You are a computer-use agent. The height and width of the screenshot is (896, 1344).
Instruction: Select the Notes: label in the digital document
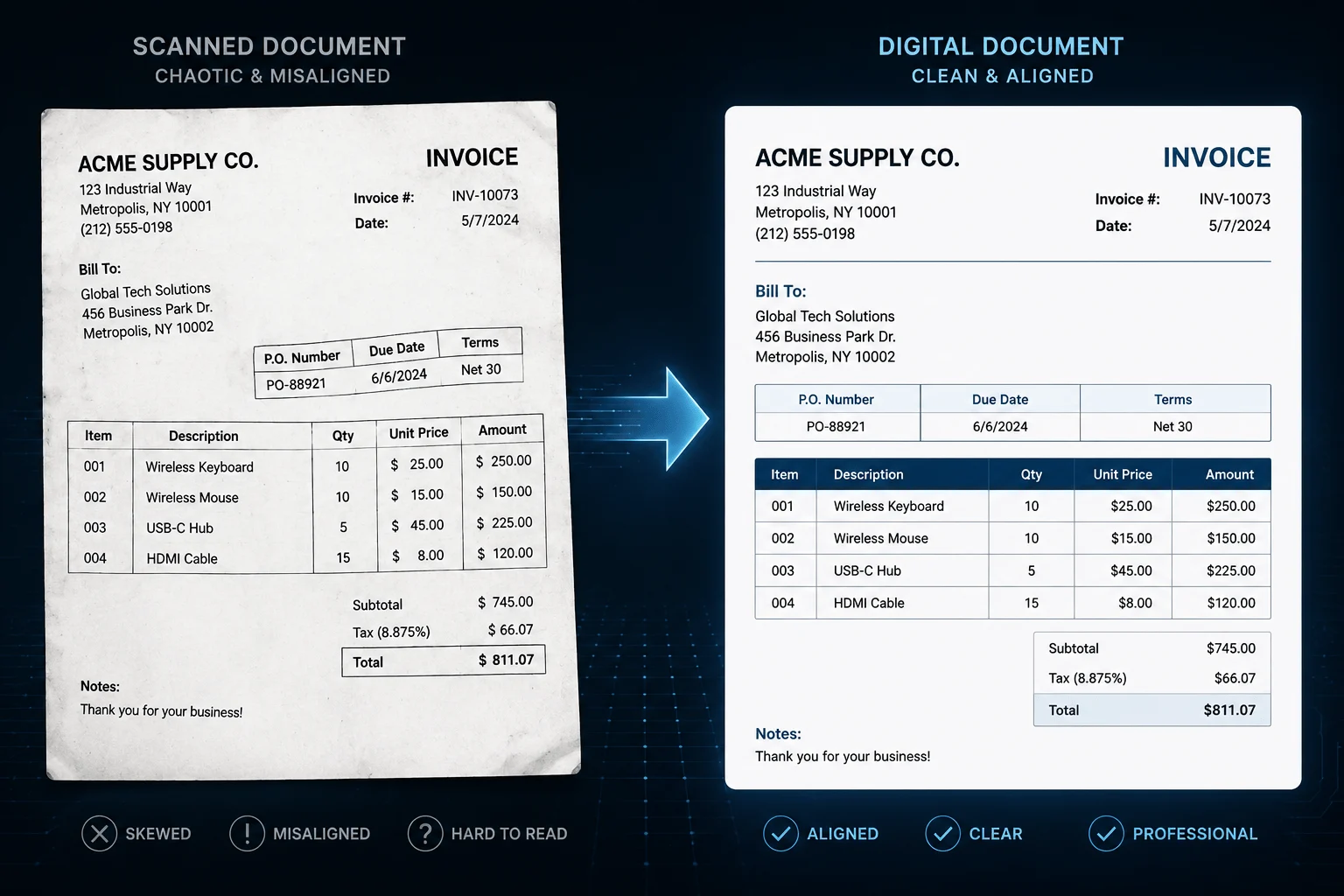coord(778,734)
